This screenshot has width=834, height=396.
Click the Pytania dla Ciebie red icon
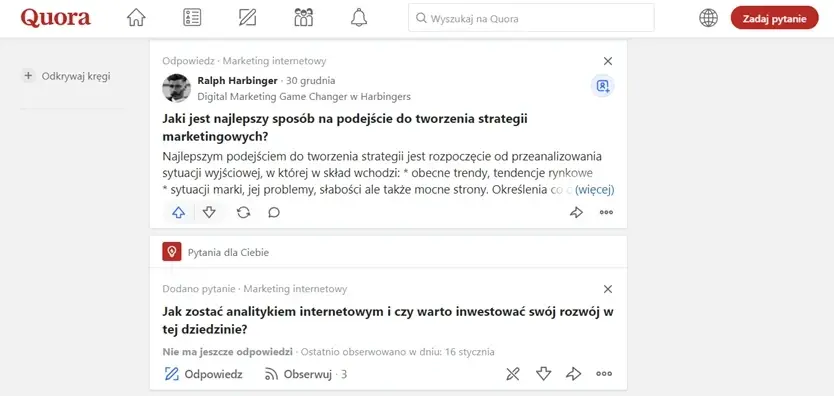(x=171, y=252)
